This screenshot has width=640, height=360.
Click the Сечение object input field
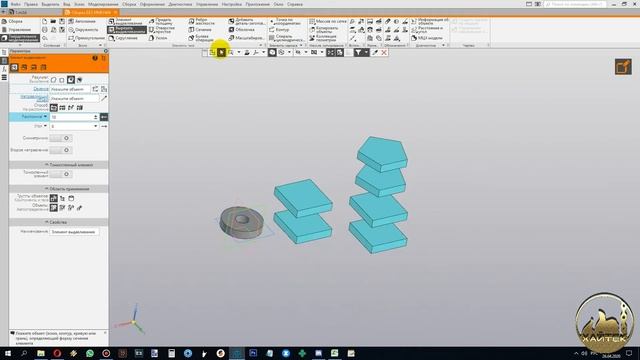70,89
